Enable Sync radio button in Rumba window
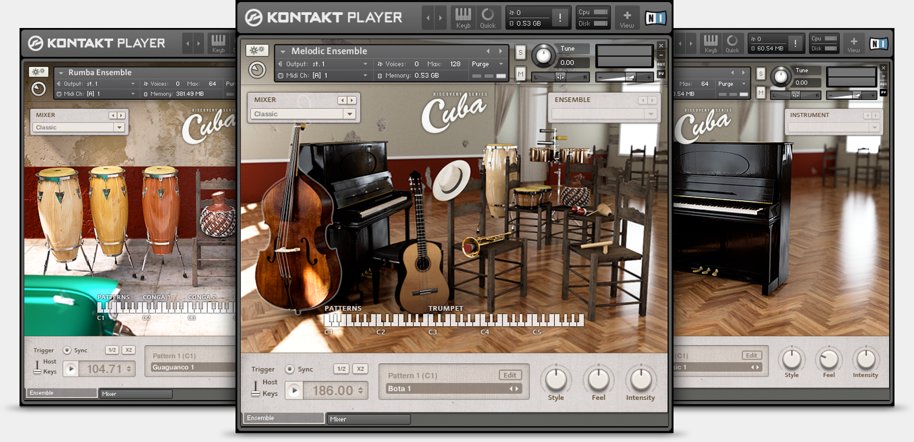Image resolution: width=914 pixels, height=442 pixels. pyautogui.click(x=67, y=350)
